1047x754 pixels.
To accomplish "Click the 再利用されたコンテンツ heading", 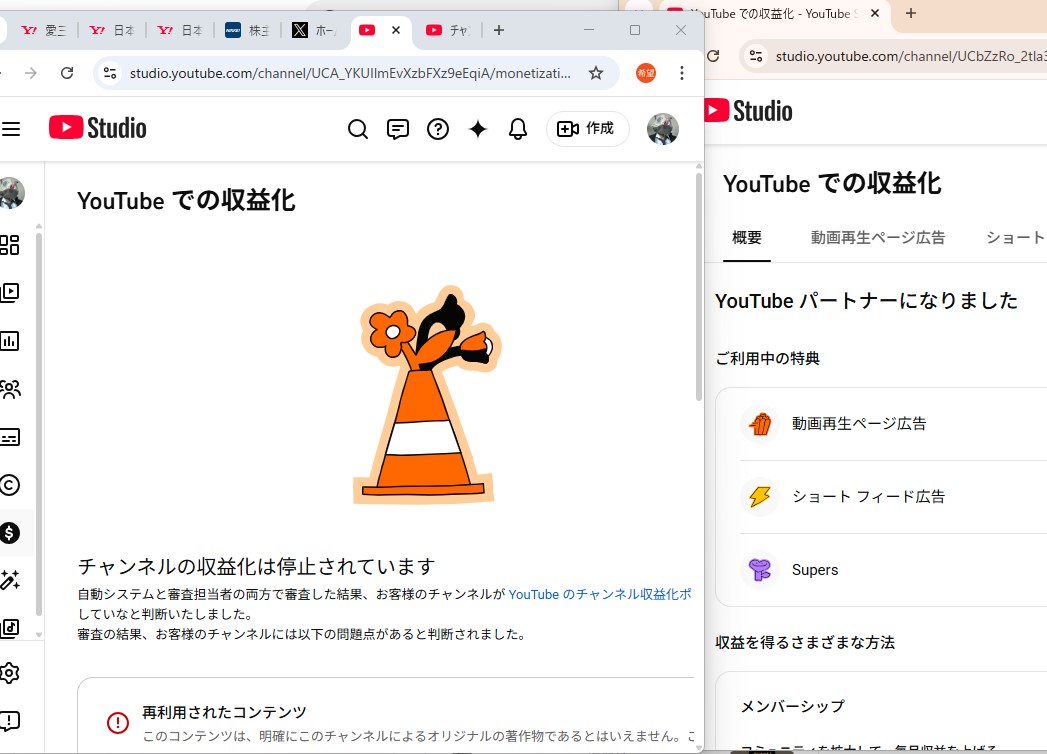I will point(224,713).
